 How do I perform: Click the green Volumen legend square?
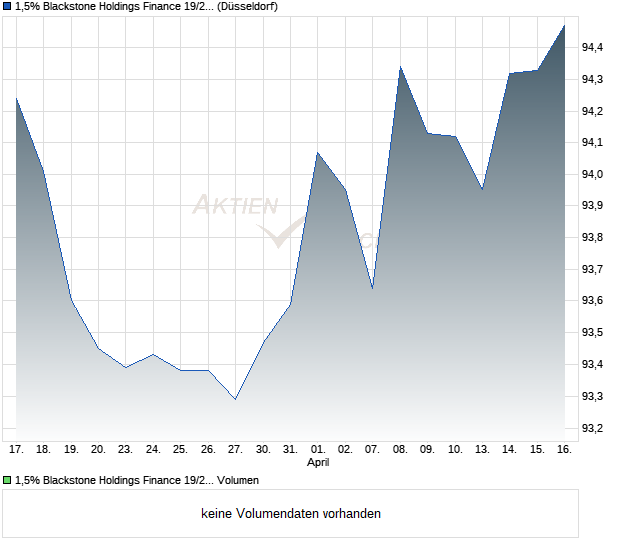7,480
